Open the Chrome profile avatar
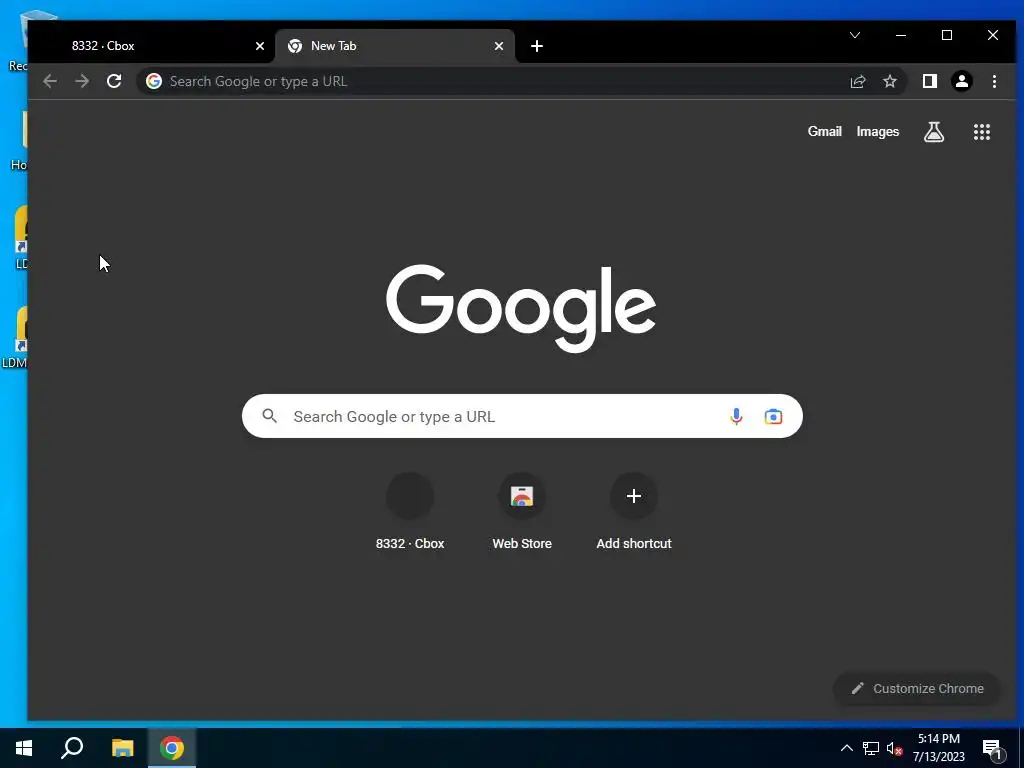The width and height of the screenshot is (1024, 768). pos(962,81)
